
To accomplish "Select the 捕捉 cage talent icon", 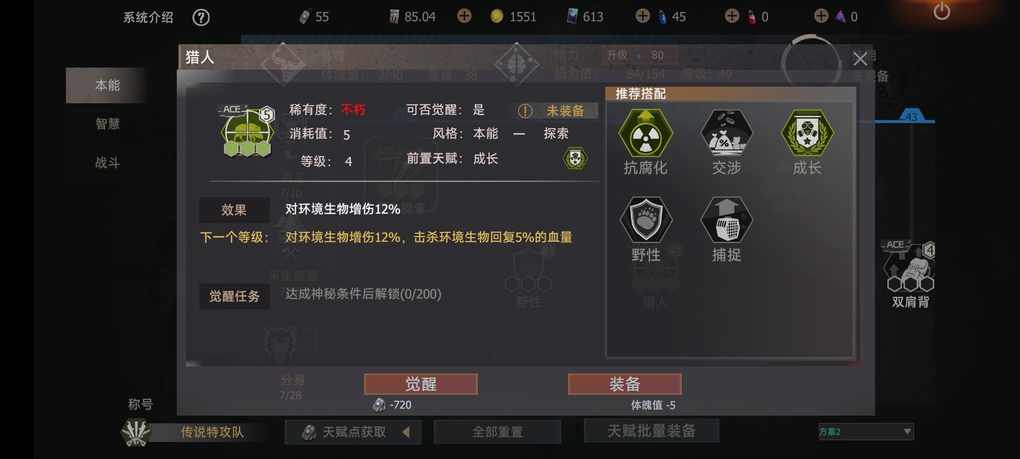I will click(726, 220).
